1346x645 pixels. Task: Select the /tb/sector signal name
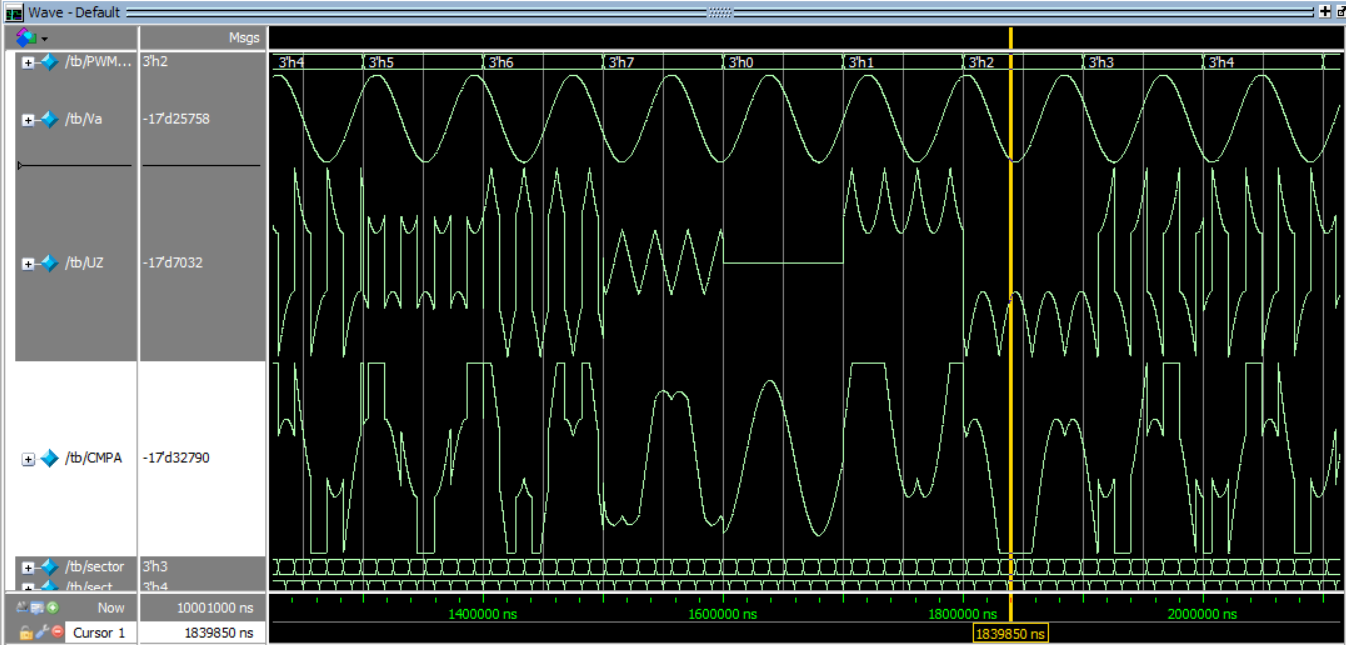[x=95, y=567]
